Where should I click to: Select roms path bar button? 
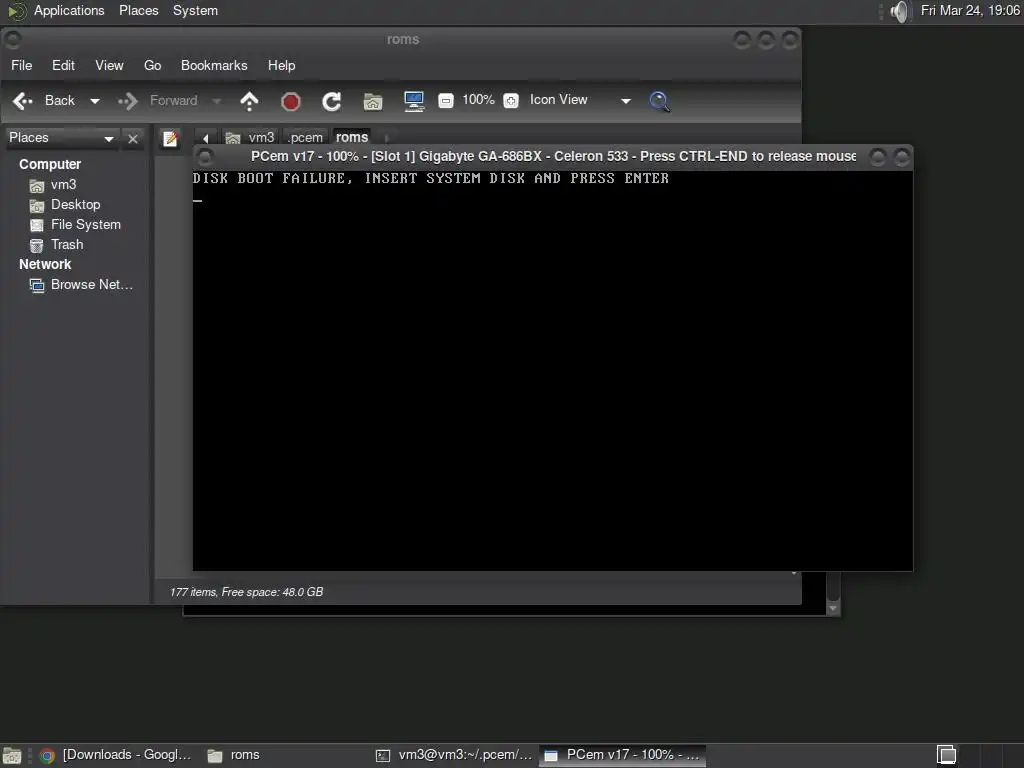352,138
